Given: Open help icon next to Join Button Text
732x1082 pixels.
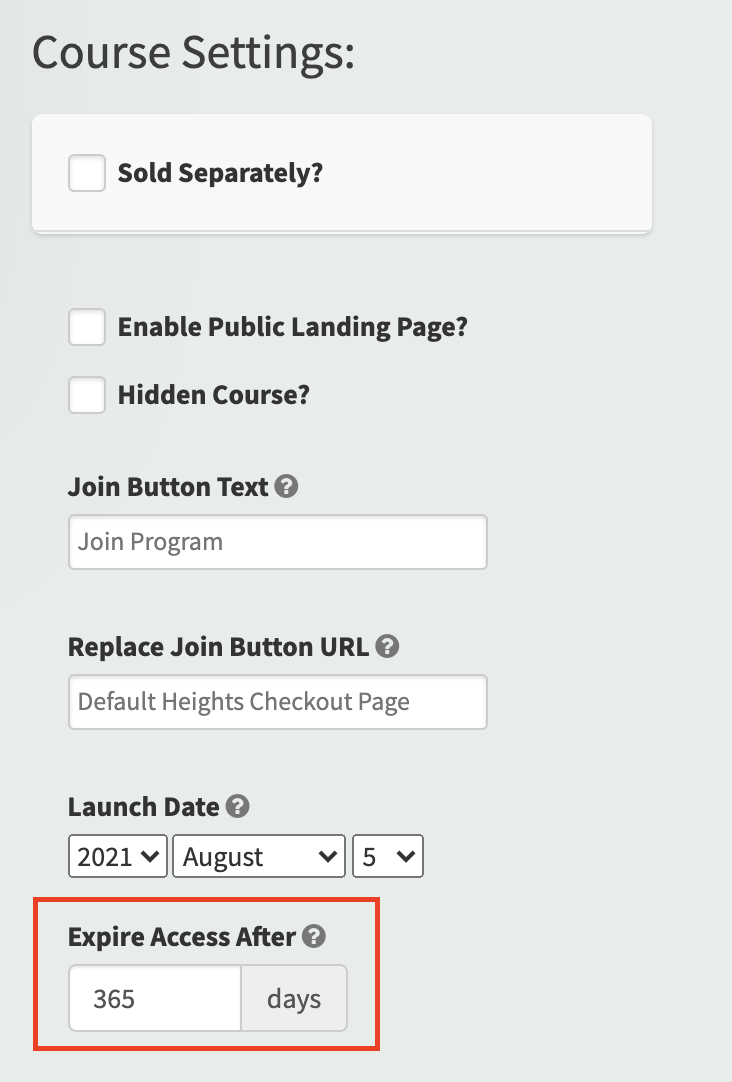Looking at the screenshot, I should point(286,486).
